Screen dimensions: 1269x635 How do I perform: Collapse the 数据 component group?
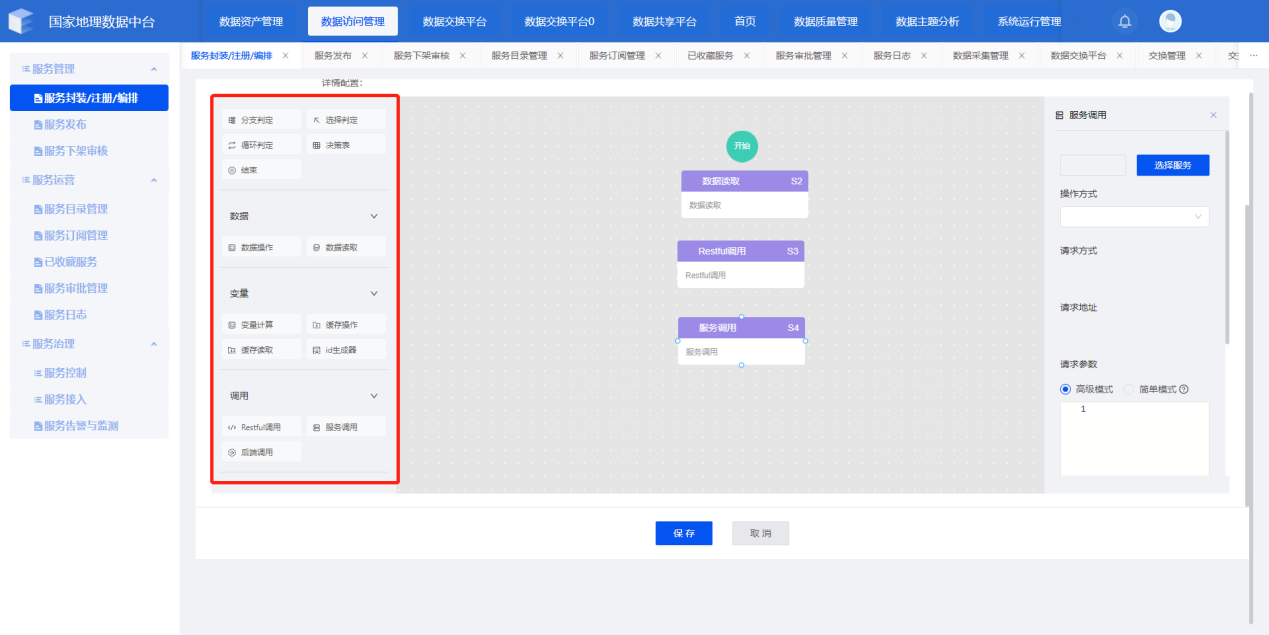click(x=374, y=216)
